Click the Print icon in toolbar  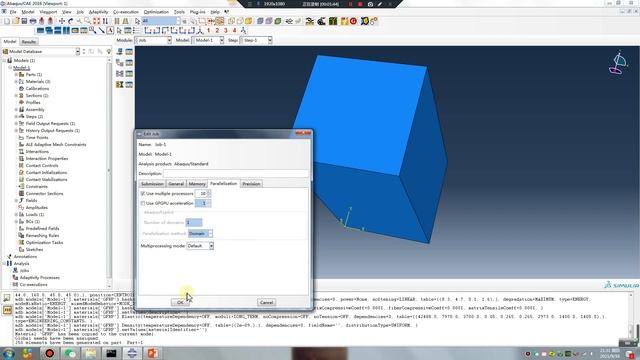[33, 21]
